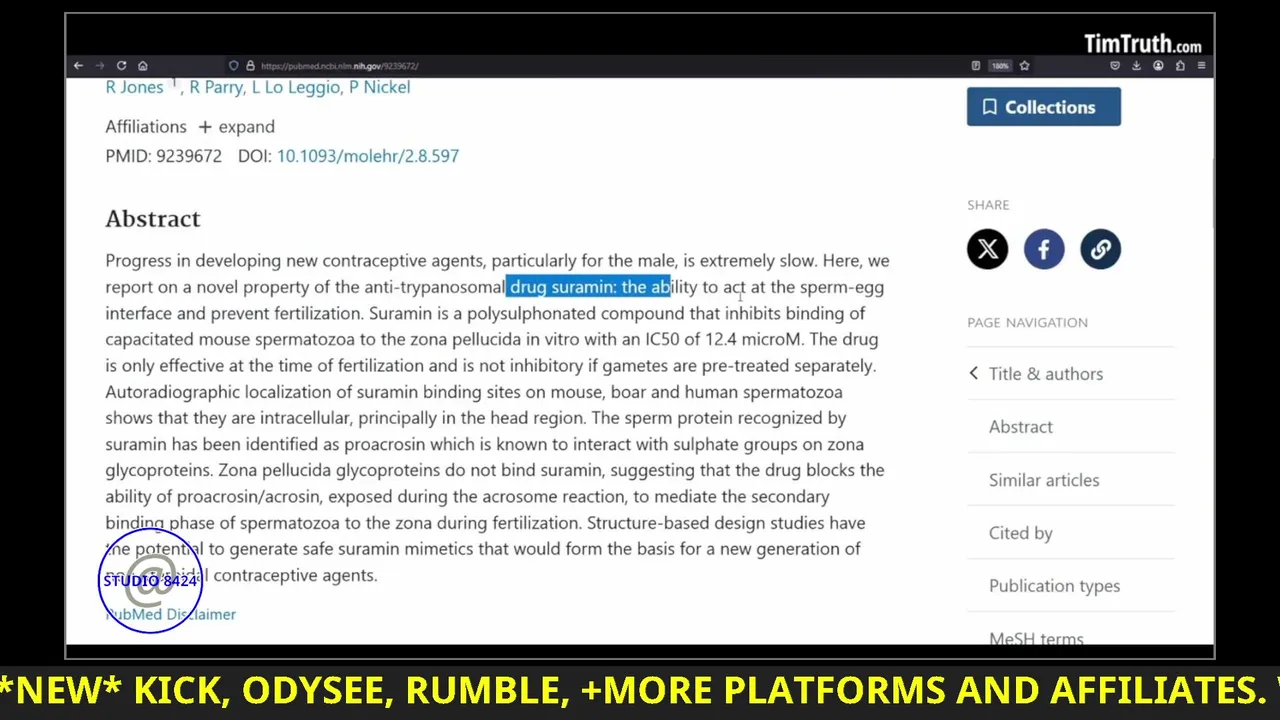1280x720 pixels.
Task: Open the Collections button
Action: click(x=1043, y=107)
